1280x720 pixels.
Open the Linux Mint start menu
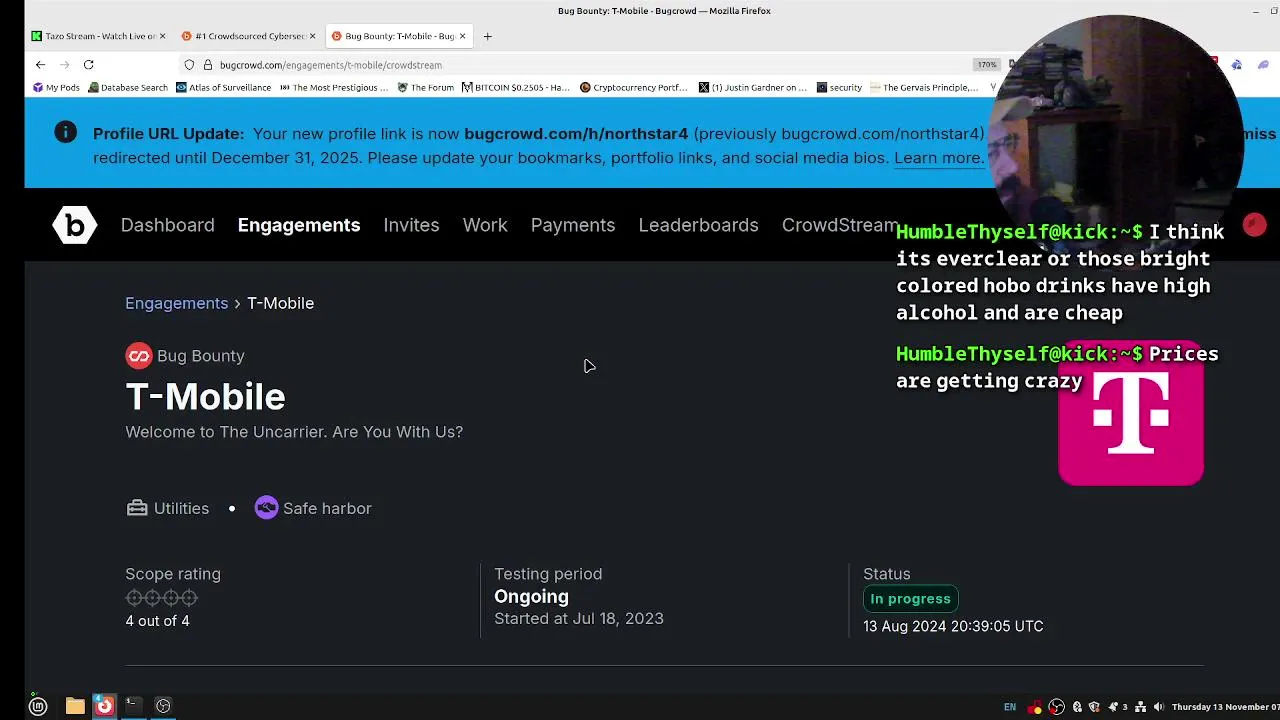(38, 706)
